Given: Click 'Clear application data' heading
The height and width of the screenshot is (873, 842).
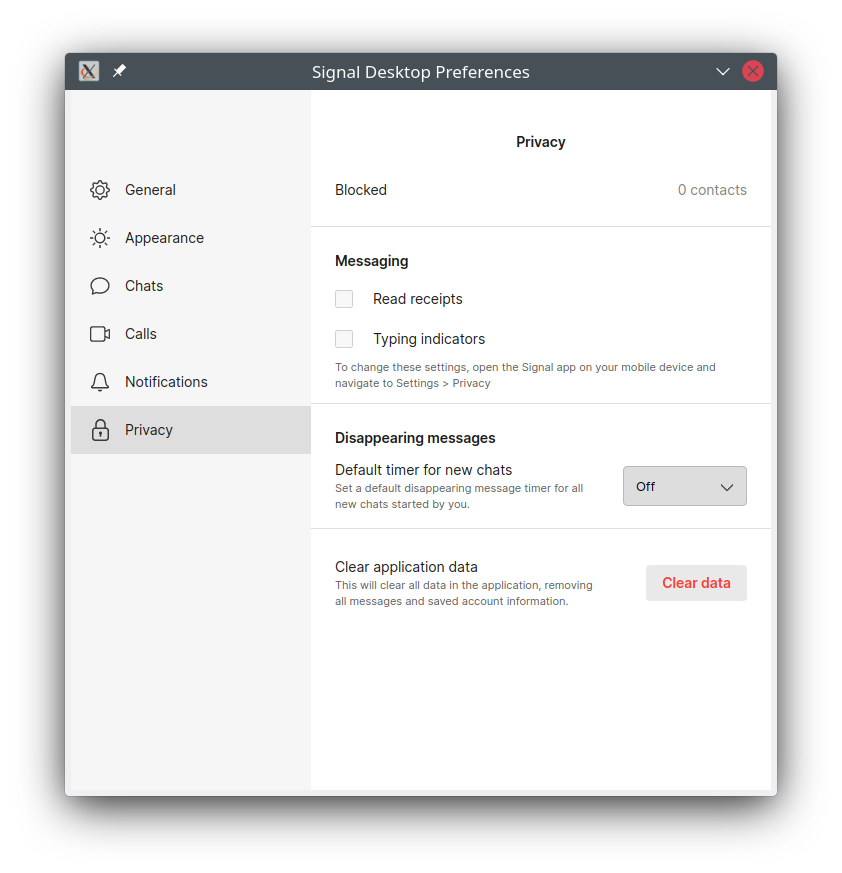Looking at the screenshot, I should [406, 567].
